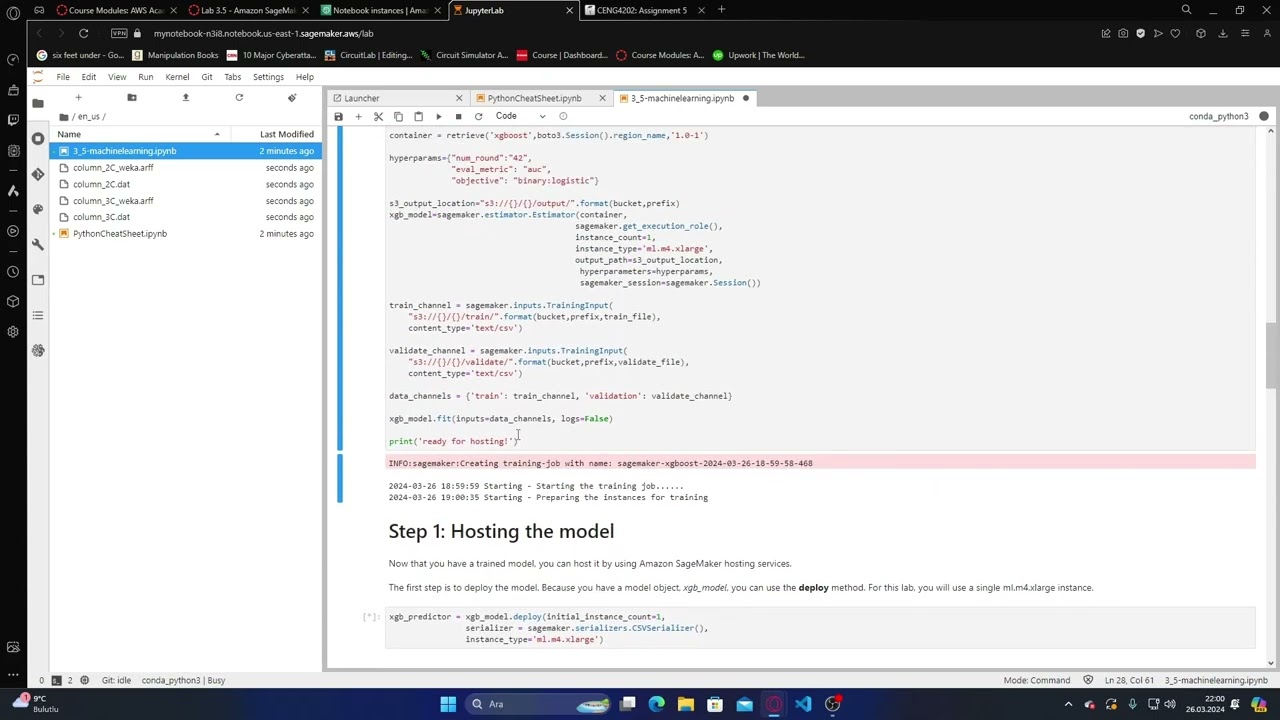Image resolution: width=1280 pixels, height=720 pixels.
Task: Go to root via breadcrumb folder icon
Action: 64,117
